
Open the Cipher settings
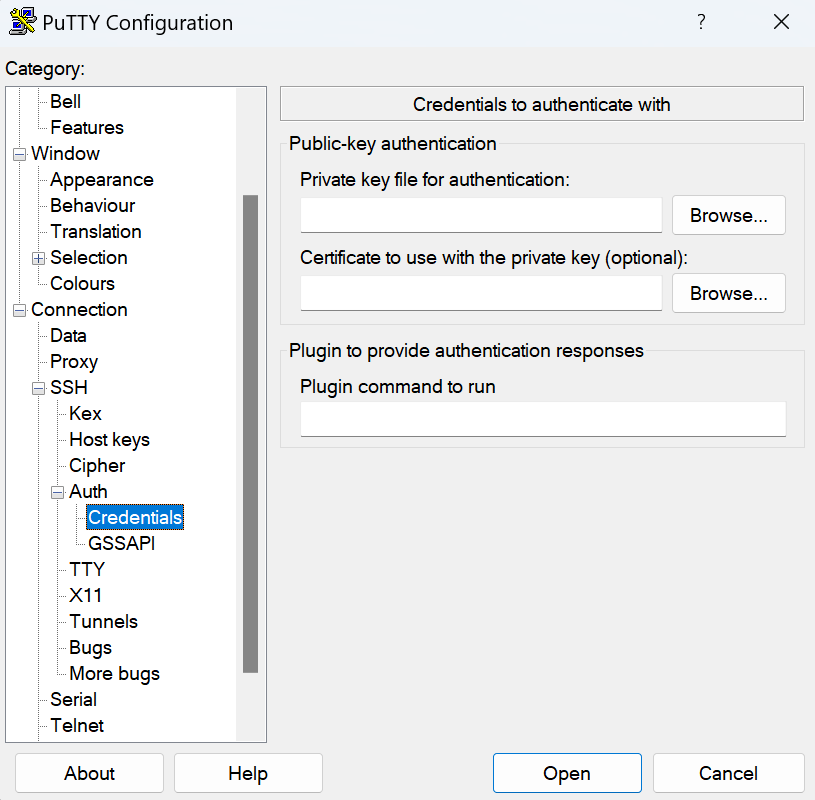pos(97,465)
